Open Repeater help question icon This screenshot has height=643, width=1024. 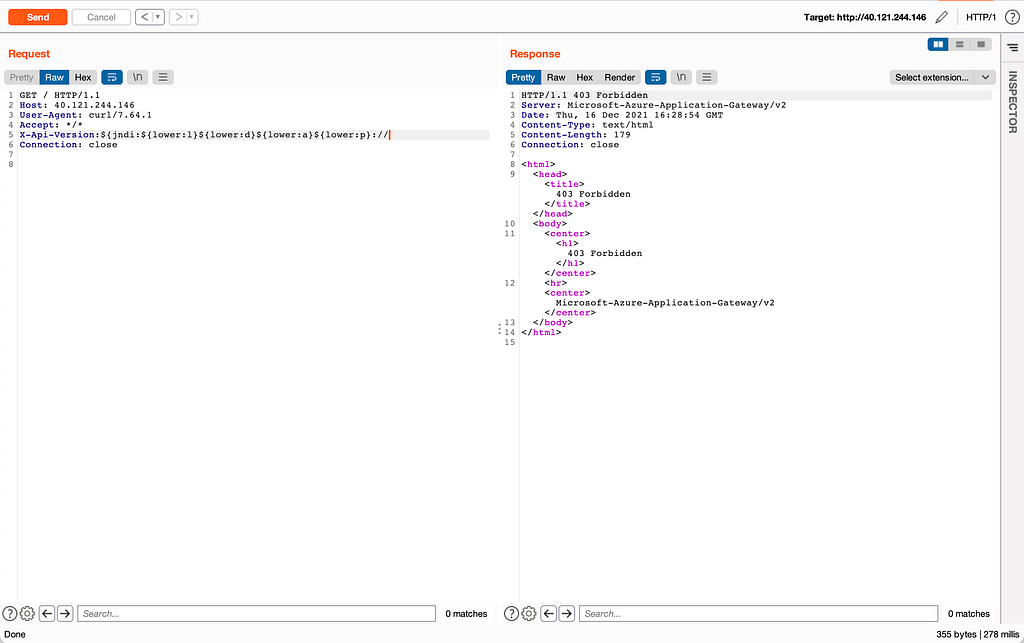tap(1012, 17)
